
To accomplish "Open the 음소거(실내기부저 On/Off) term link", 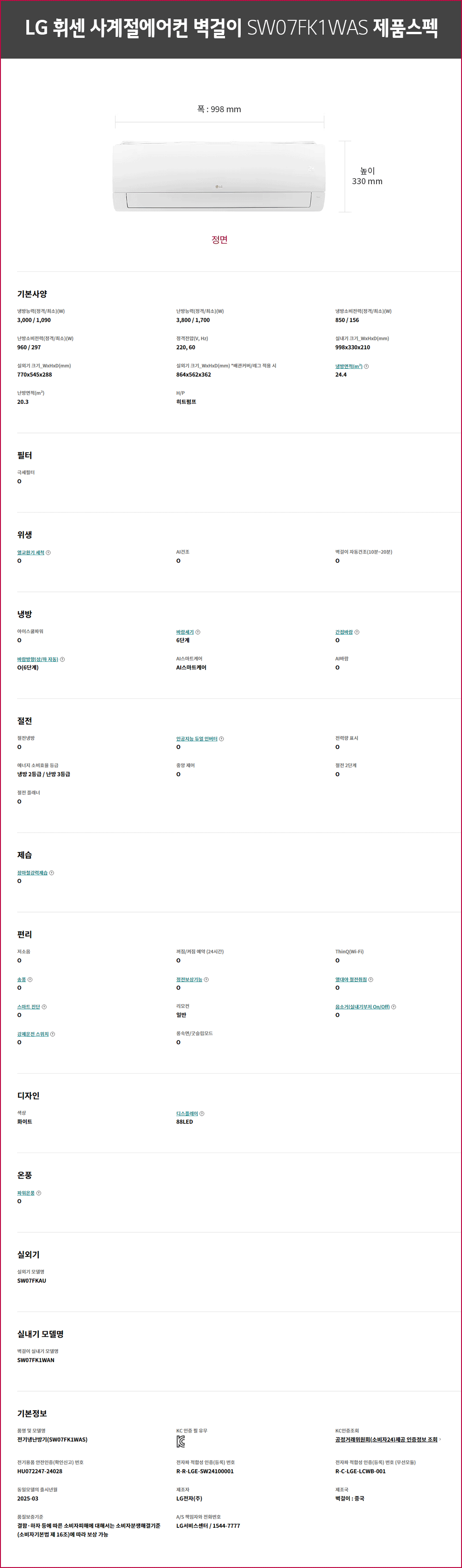I will point(363,1007).
